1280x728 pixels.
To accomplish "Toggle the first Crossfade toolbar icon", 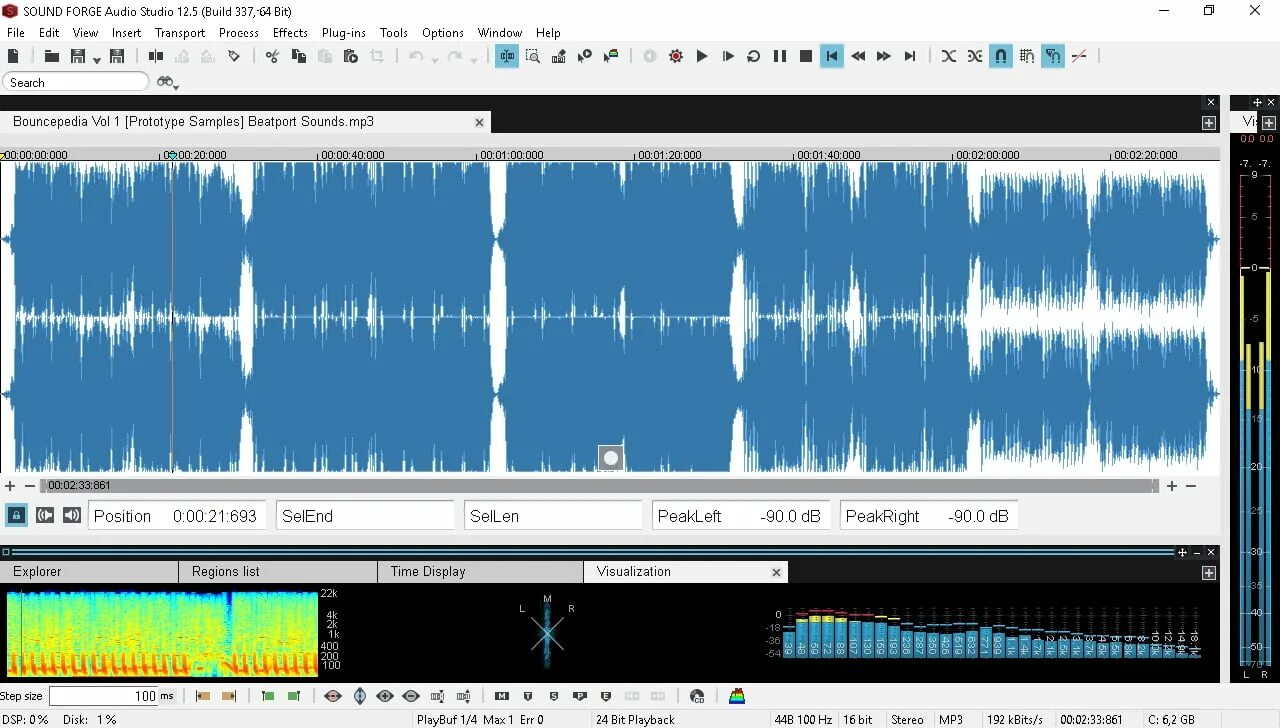I will (949, 57).
